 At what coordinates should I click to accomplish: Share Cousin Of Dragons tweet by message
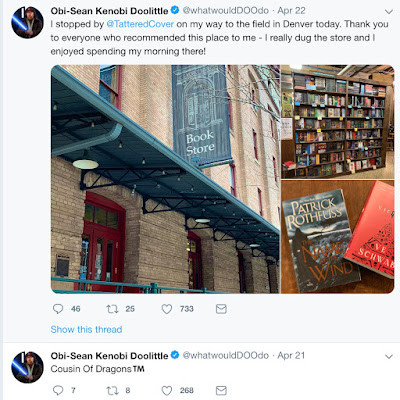[x=221, y=390]
